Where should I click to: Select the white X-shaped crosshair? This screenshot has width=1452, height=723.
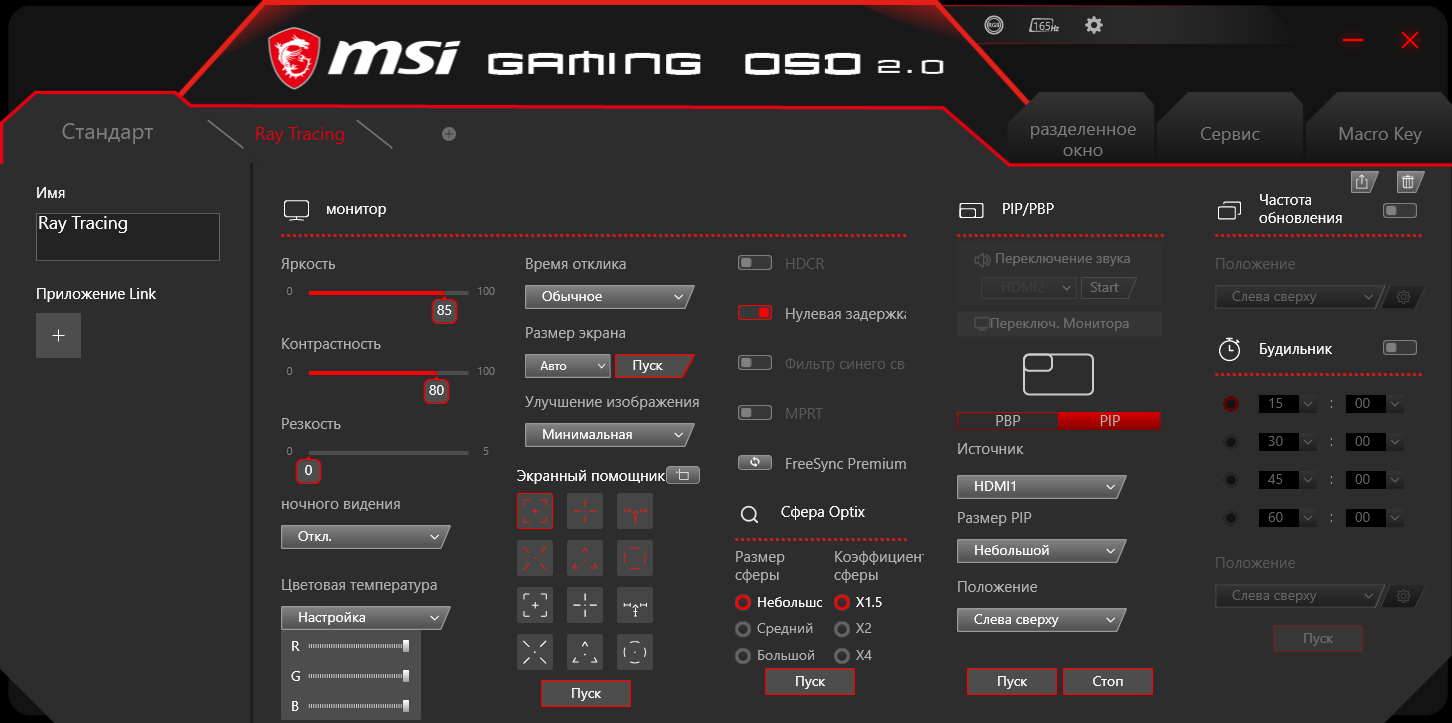tap(535, 652)
